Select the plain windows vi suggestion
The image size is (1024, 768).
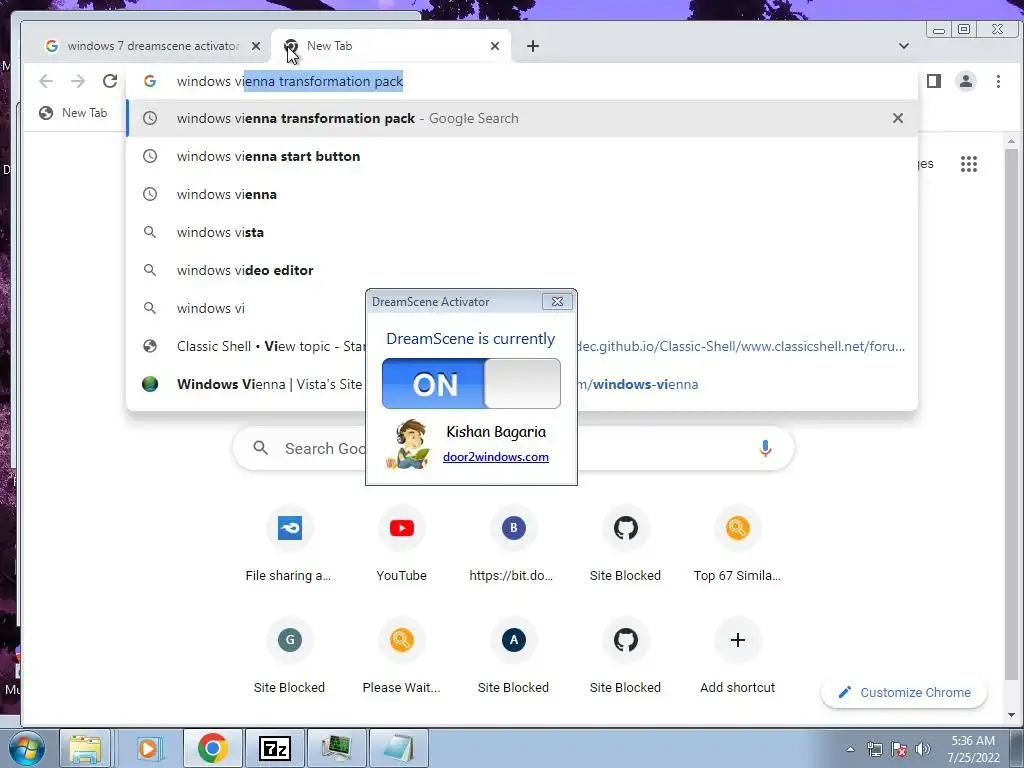tap(246, 308)
